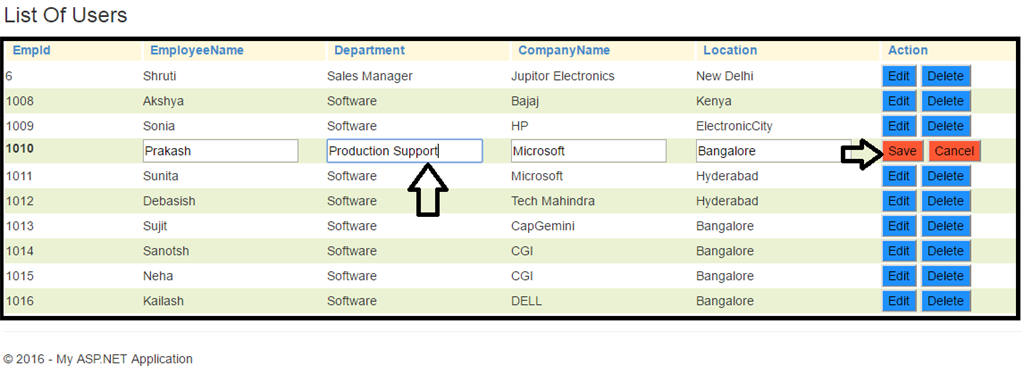
Task: Edit employee Akshya's record
Action: 899,101
